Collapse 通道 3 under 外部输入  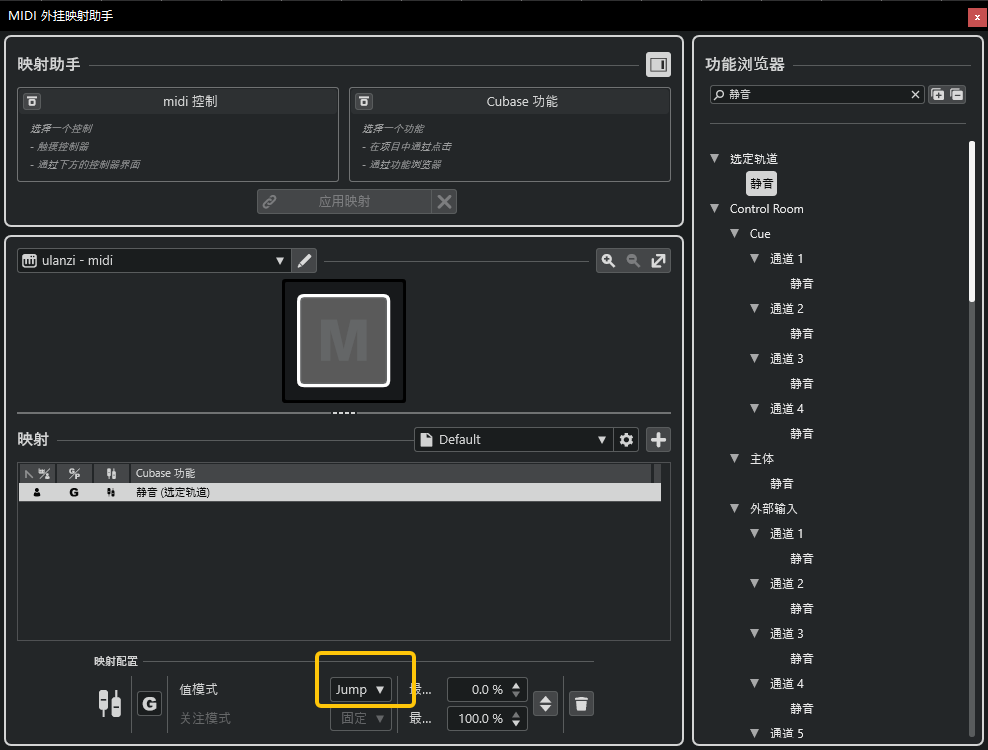click(755, 633)
